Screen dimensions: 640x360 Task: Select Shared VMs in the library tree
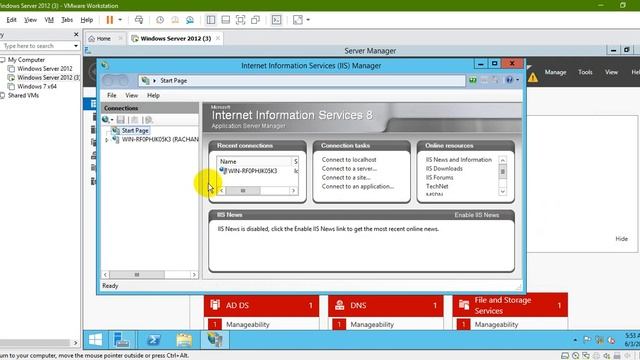(23, 96)
